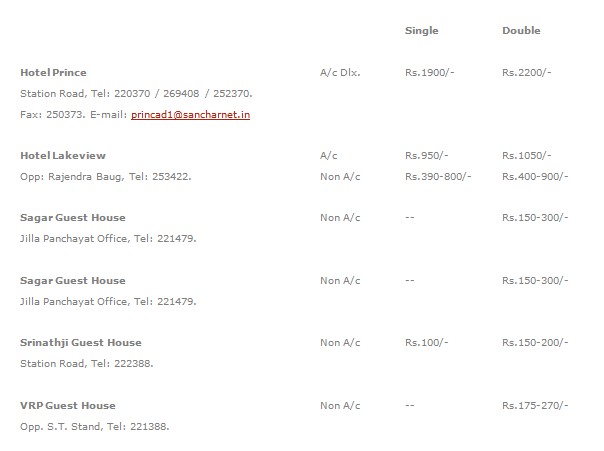The height and width of the screenshot is (451, 604).
Task: Select the Single column header
Action: coord(421,31)
